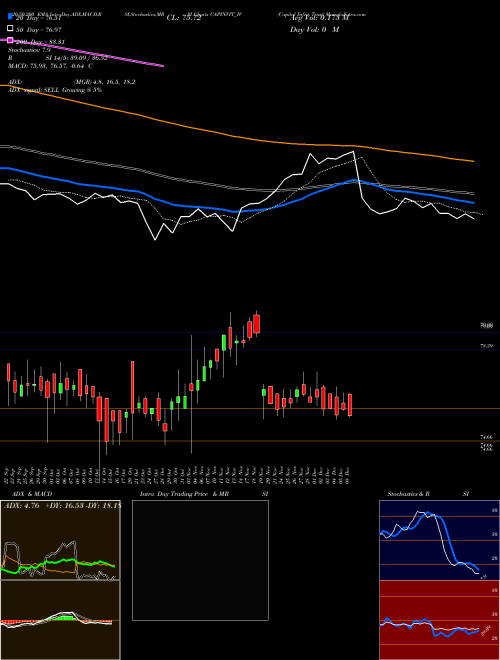Click the 'Day Vol: 0 M' label
Image resolution: width=500 pixels, height=660 pixels.
[x=314, y=30]
